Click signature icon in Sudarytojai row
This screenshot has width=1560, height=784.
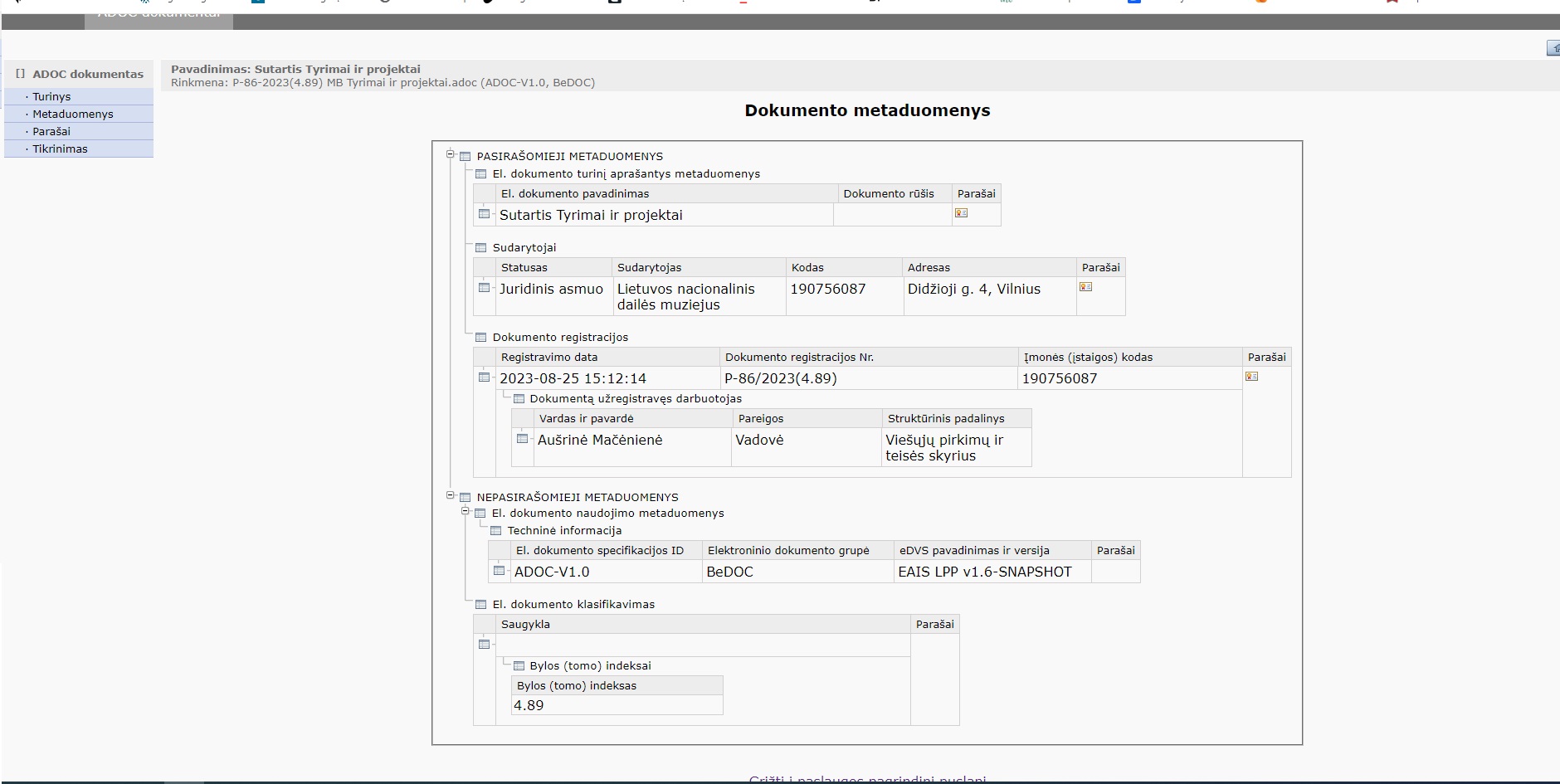tap(1085, 287)
